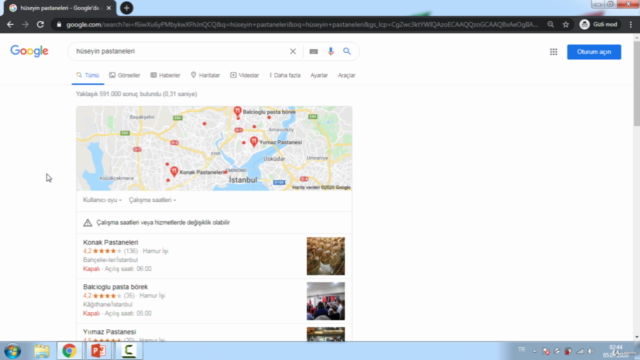The image size is (640, 360).
Task: Click the volume speaker icon in system tray
Action: pos(591,351)
